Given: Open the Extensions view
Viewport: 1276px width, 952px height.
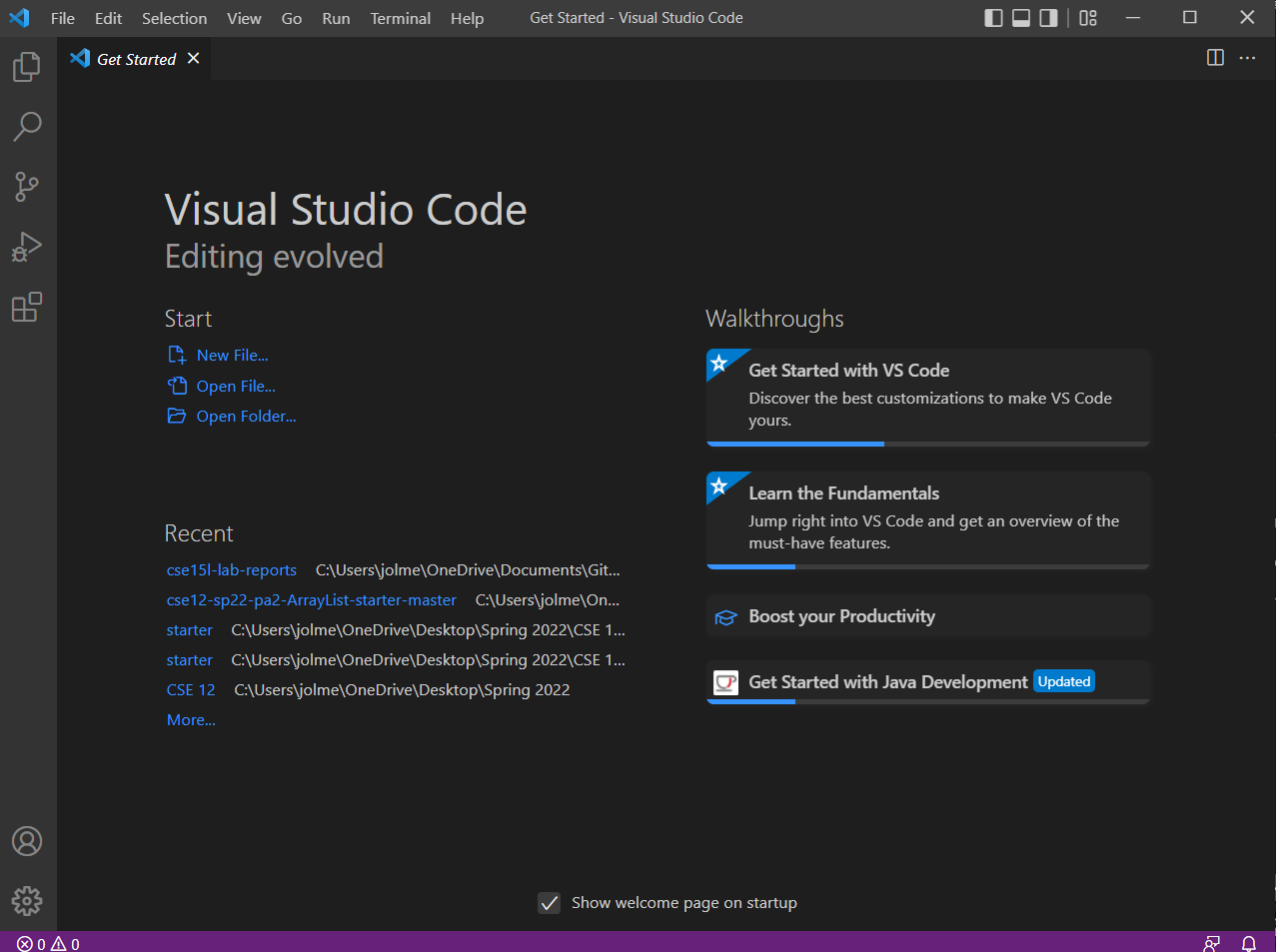Looking at the screenshot, I should (27, 307).
